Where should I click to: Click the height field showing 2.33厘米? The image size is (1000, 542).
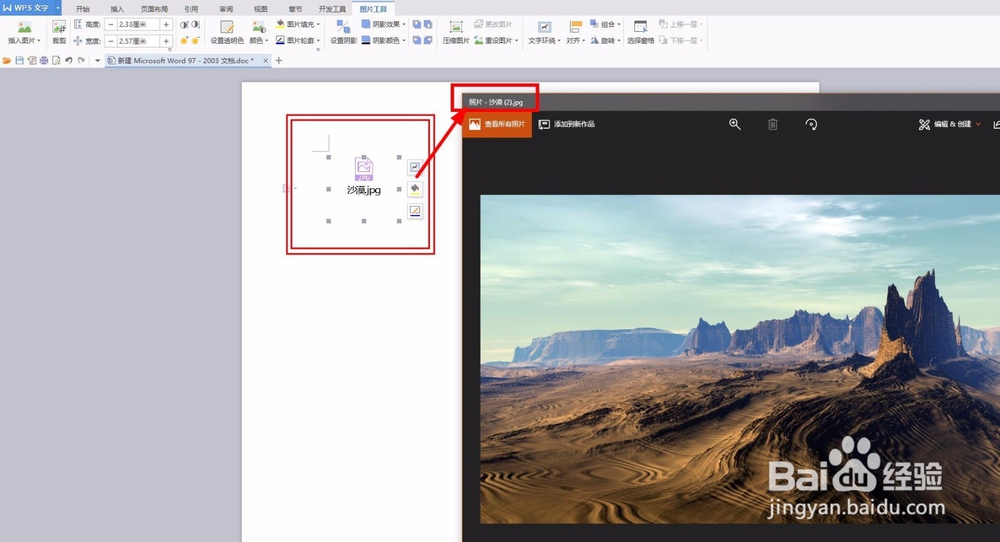(x=138, y=24)
